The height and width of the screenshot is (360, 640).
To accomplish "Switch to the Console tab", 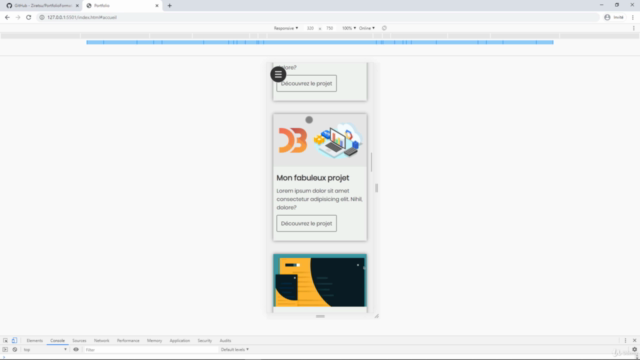I will (x=58, y=340).
